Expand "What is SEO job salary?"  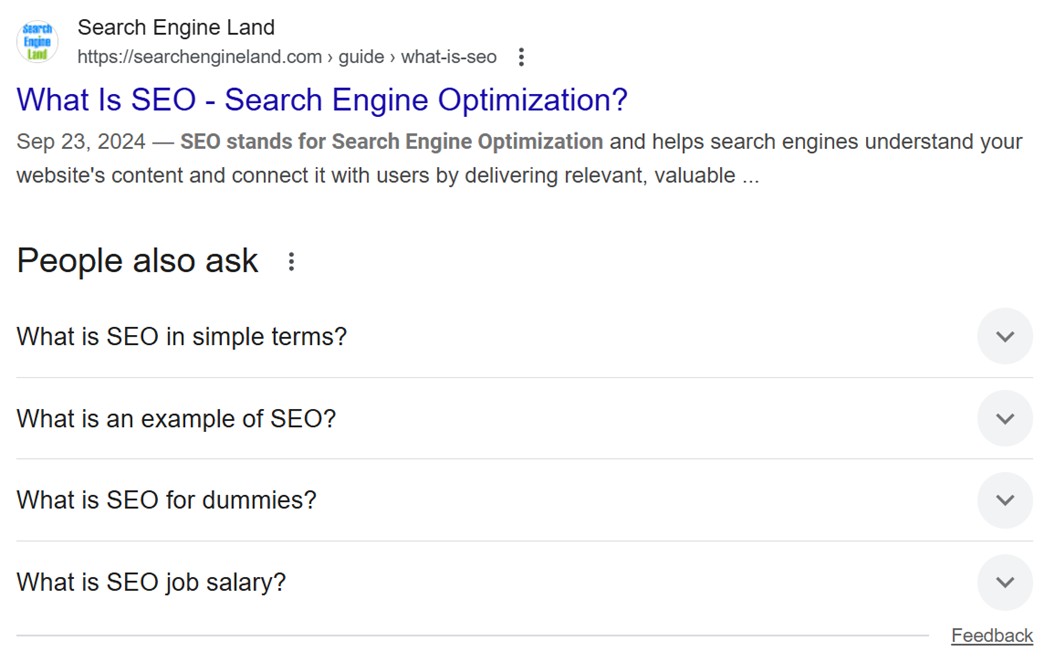[1004, 582]
